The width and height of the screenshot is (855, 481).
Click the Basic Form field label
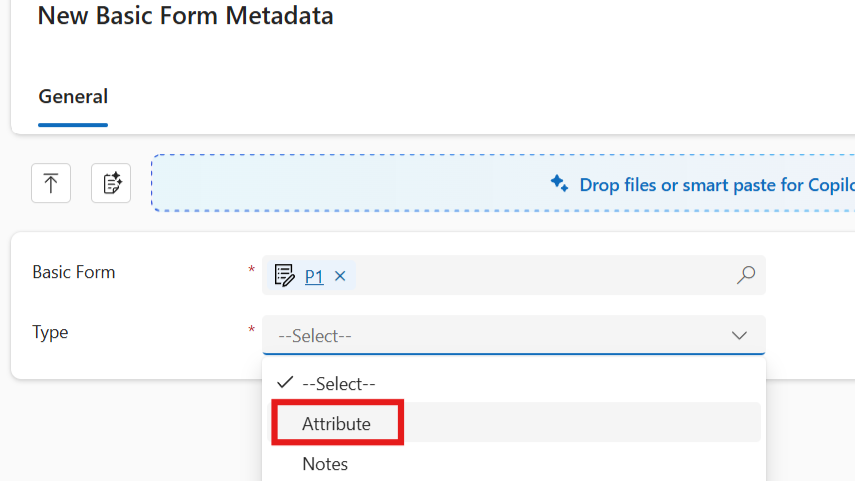[74, 272]
